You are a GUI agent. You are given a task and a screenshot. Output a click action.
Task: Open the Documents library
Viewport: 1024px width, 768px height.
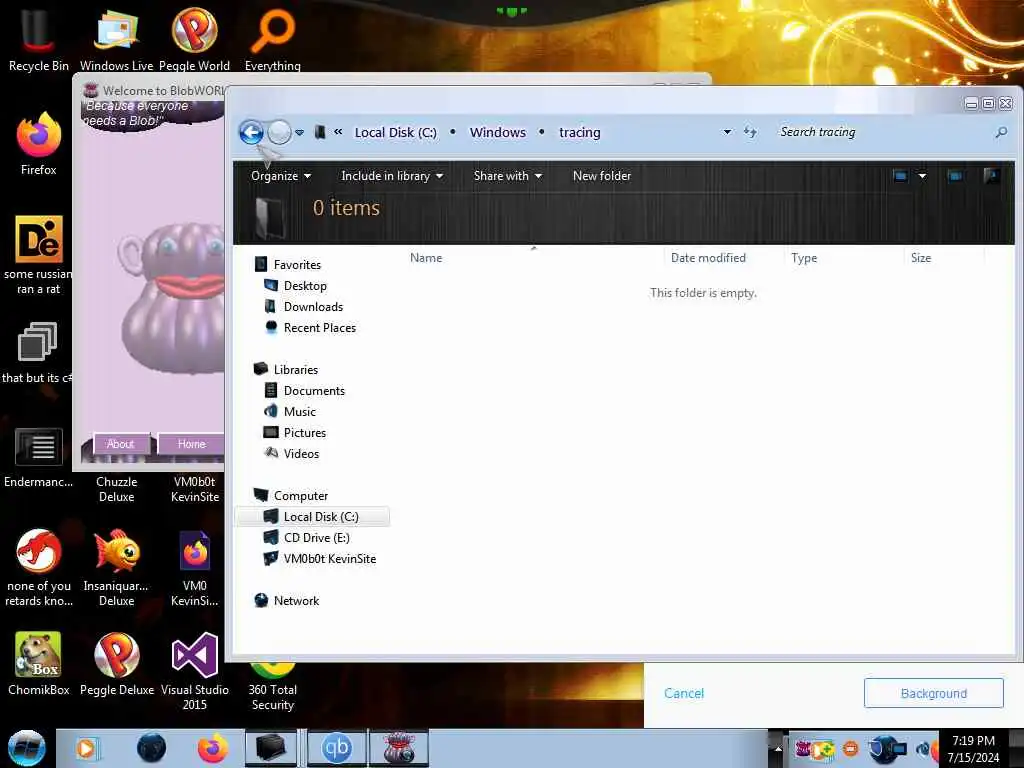pyautogui.click(x=304, y=391)
